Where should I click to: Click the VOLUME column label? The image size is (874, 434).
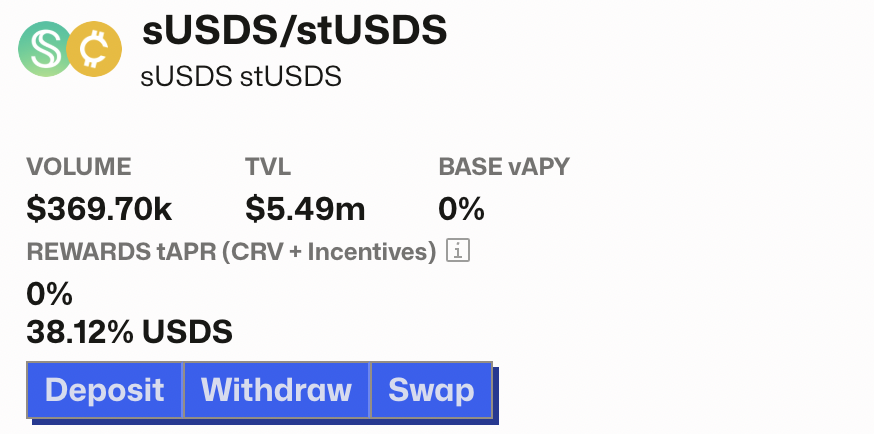[x=79, y=167]
